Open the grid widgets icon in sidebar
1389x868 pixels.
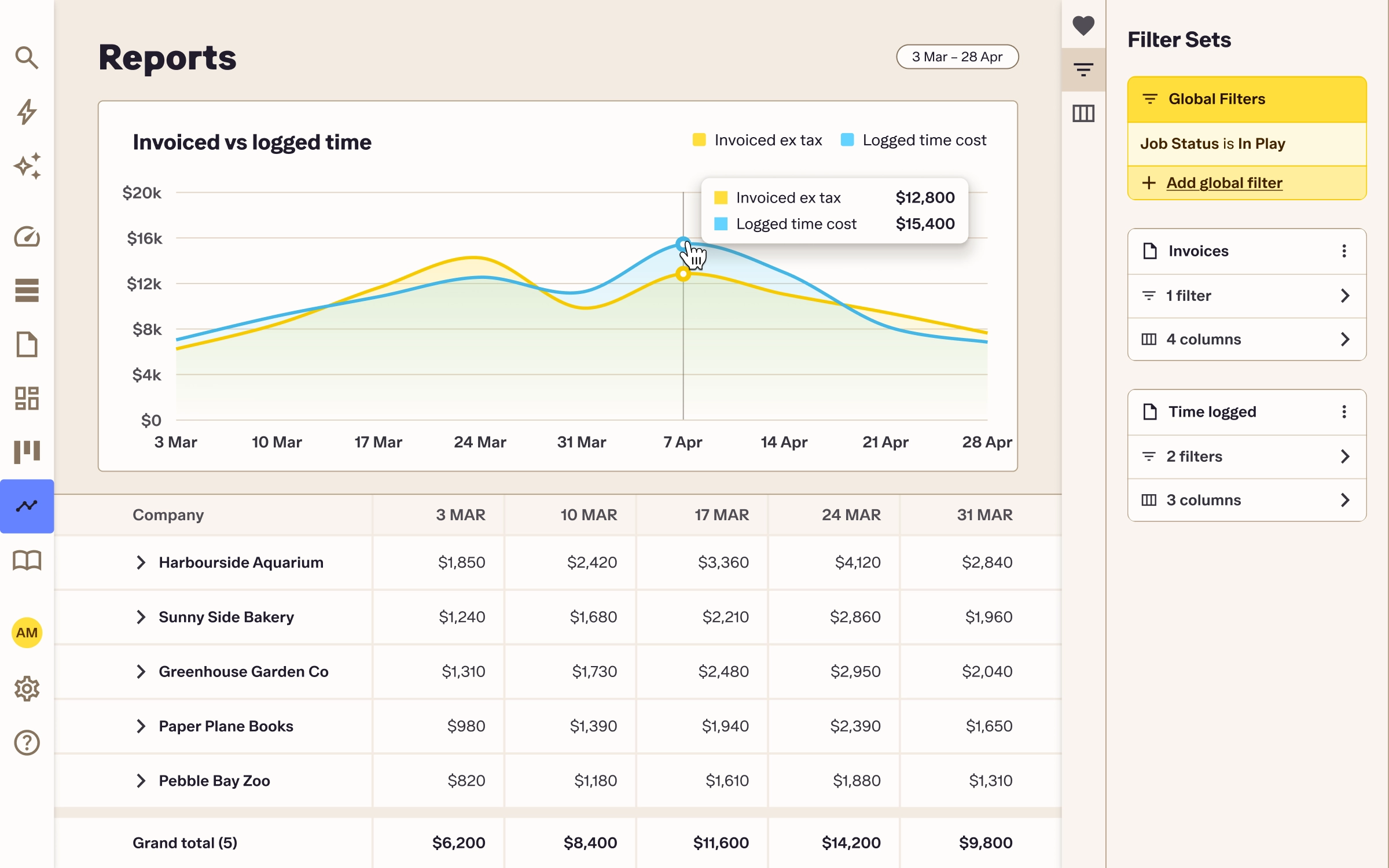[x=27, y=398]
